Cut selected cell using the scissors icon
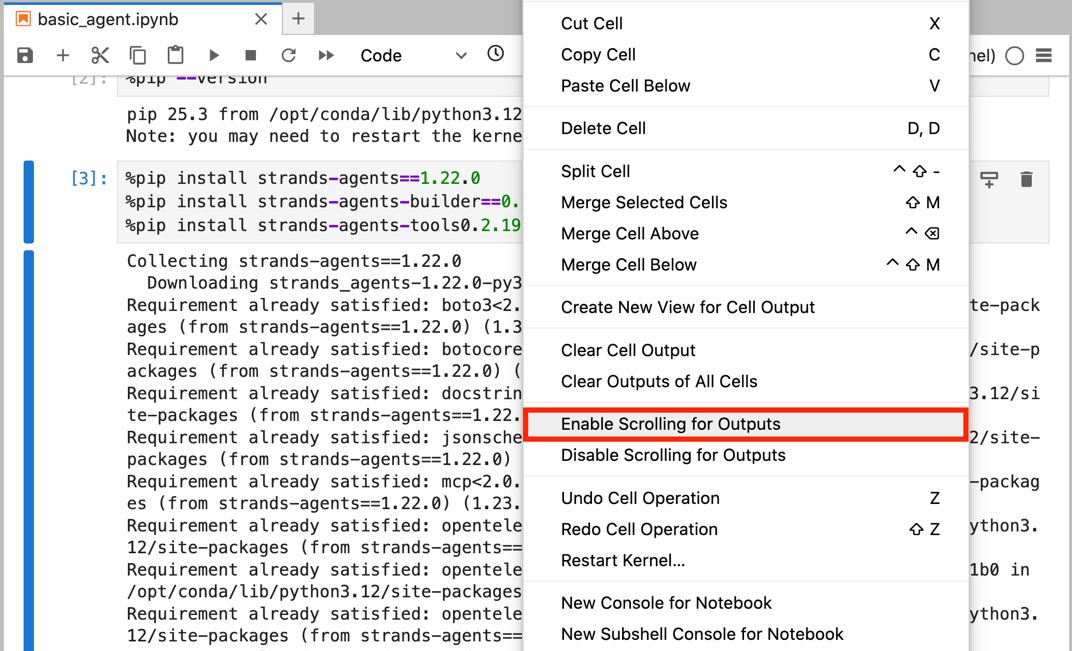Screen dimensions: 1072x651 100,55
